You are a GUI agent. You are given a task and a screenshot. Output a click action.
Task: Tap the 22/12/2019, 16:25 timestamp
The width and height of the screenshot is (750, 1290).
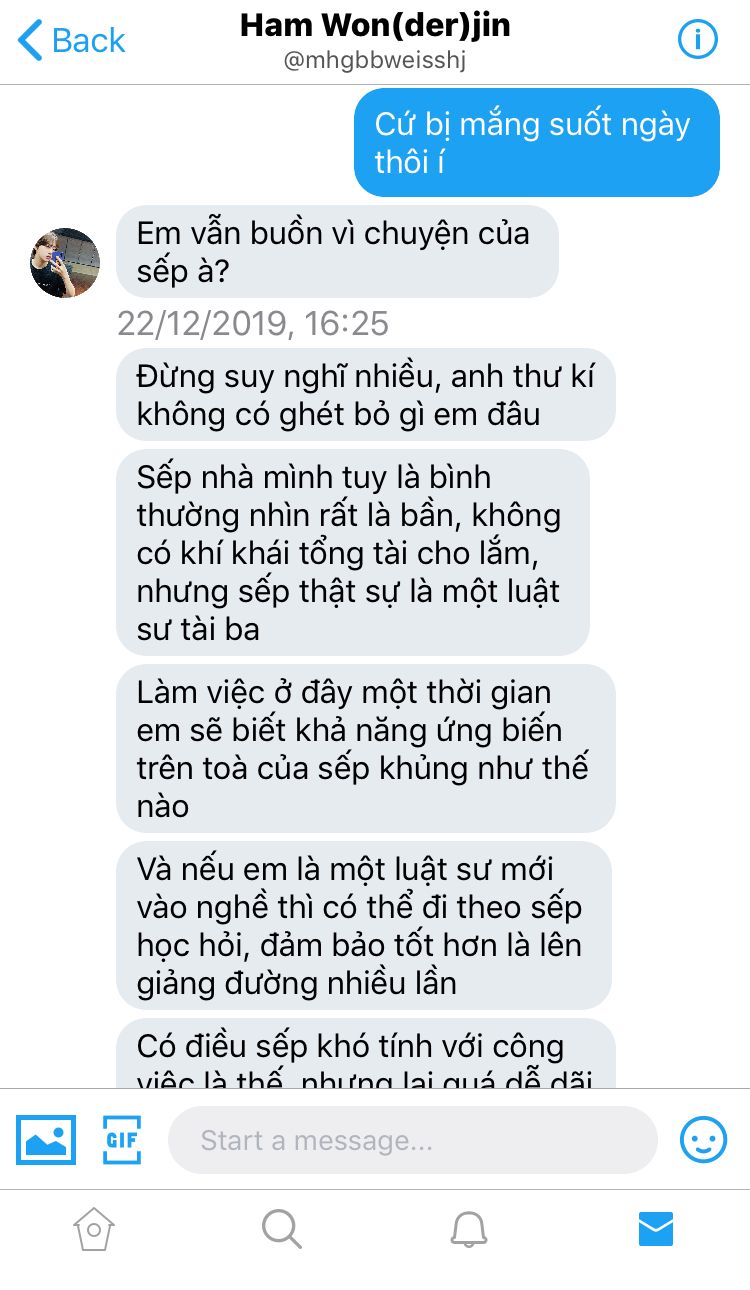tap(253, 324)
